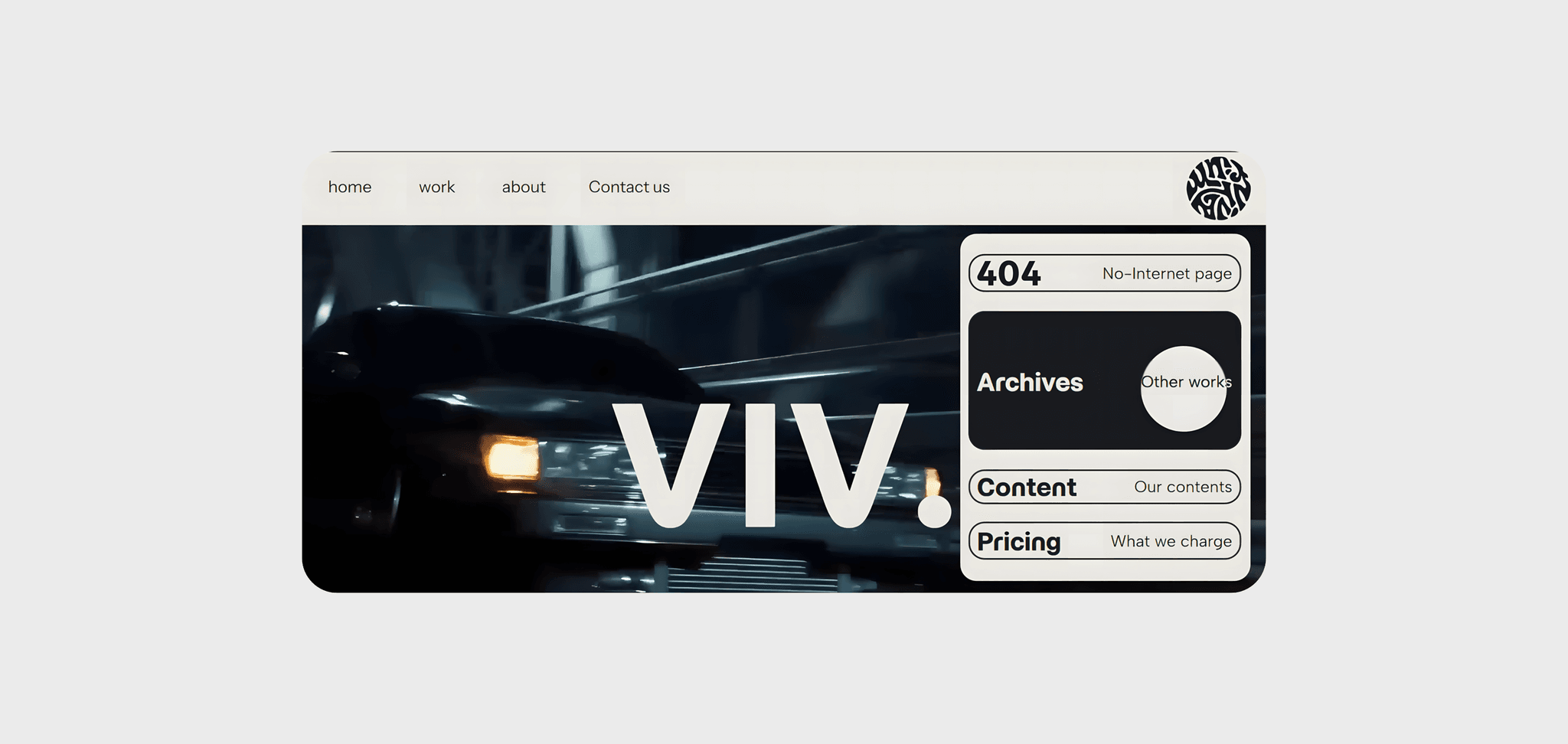Screen dimensions: 1568x744
Task: Click the Other works circle button
Action: (1184, 389)
